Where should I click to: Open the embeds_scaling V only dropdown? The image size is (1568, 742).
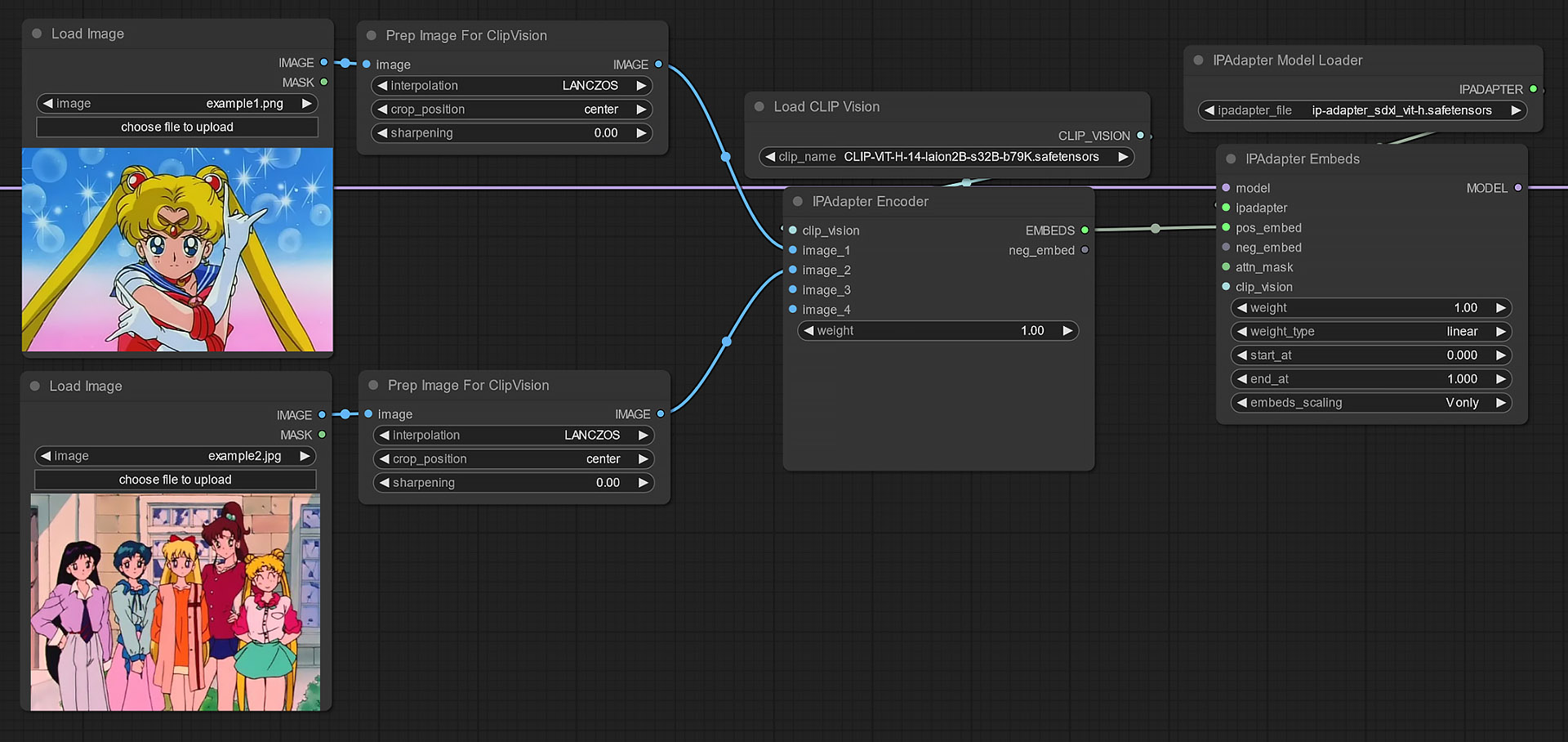[x=1371, y=403]
